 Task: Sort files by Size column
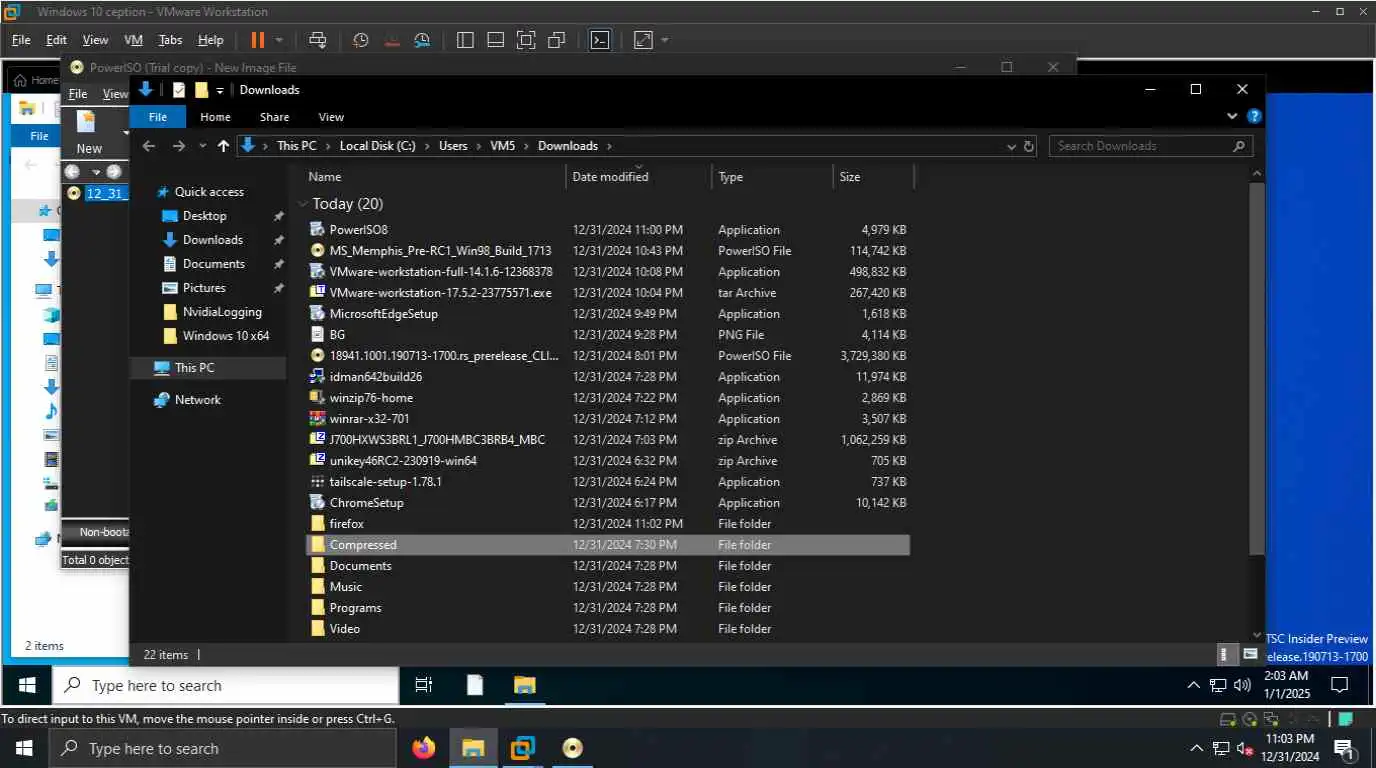point(873,177)
